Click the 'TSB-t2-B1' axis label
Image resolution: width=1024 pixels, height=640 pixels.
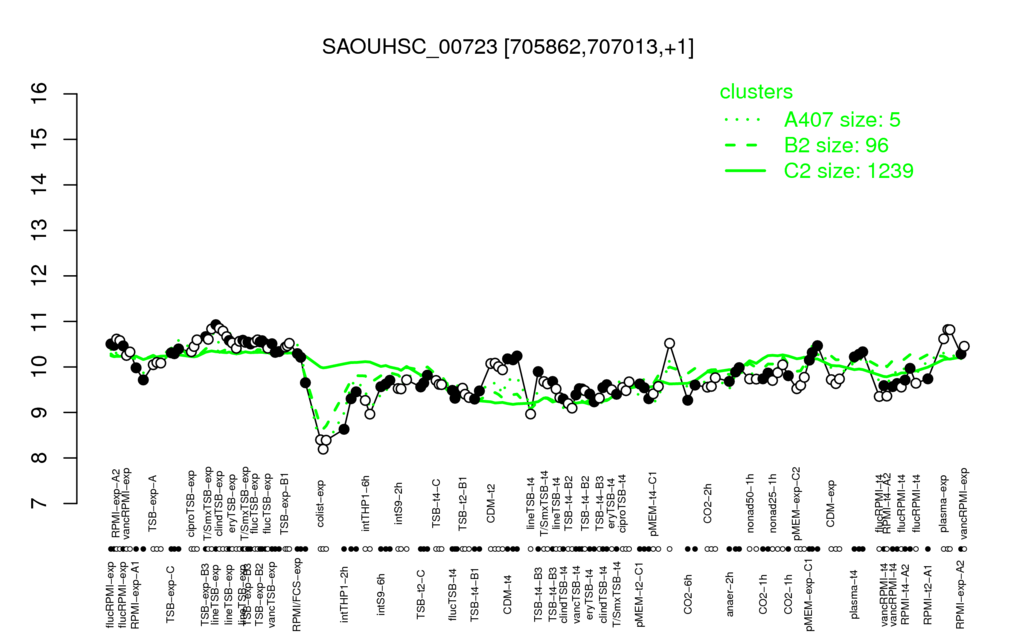(x=463, y=506)
